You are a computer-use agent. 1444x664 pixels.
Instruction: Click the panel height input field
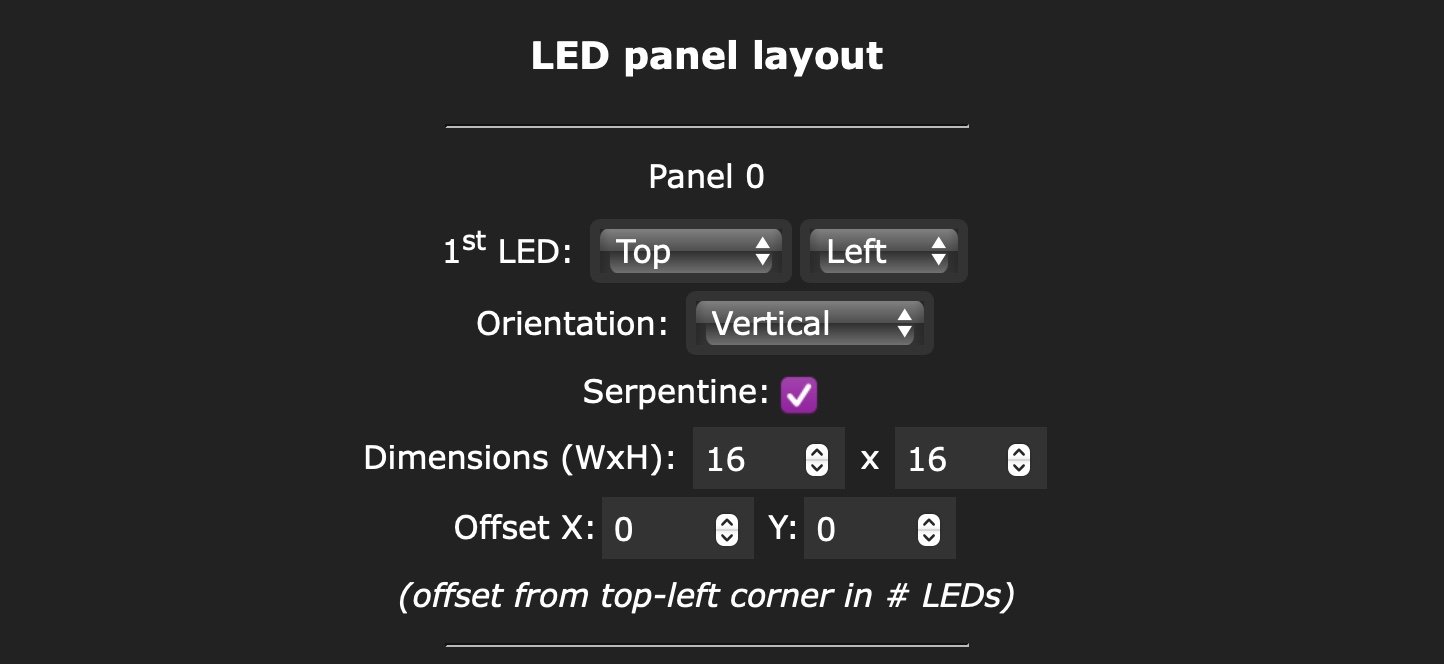coord(950,458)
